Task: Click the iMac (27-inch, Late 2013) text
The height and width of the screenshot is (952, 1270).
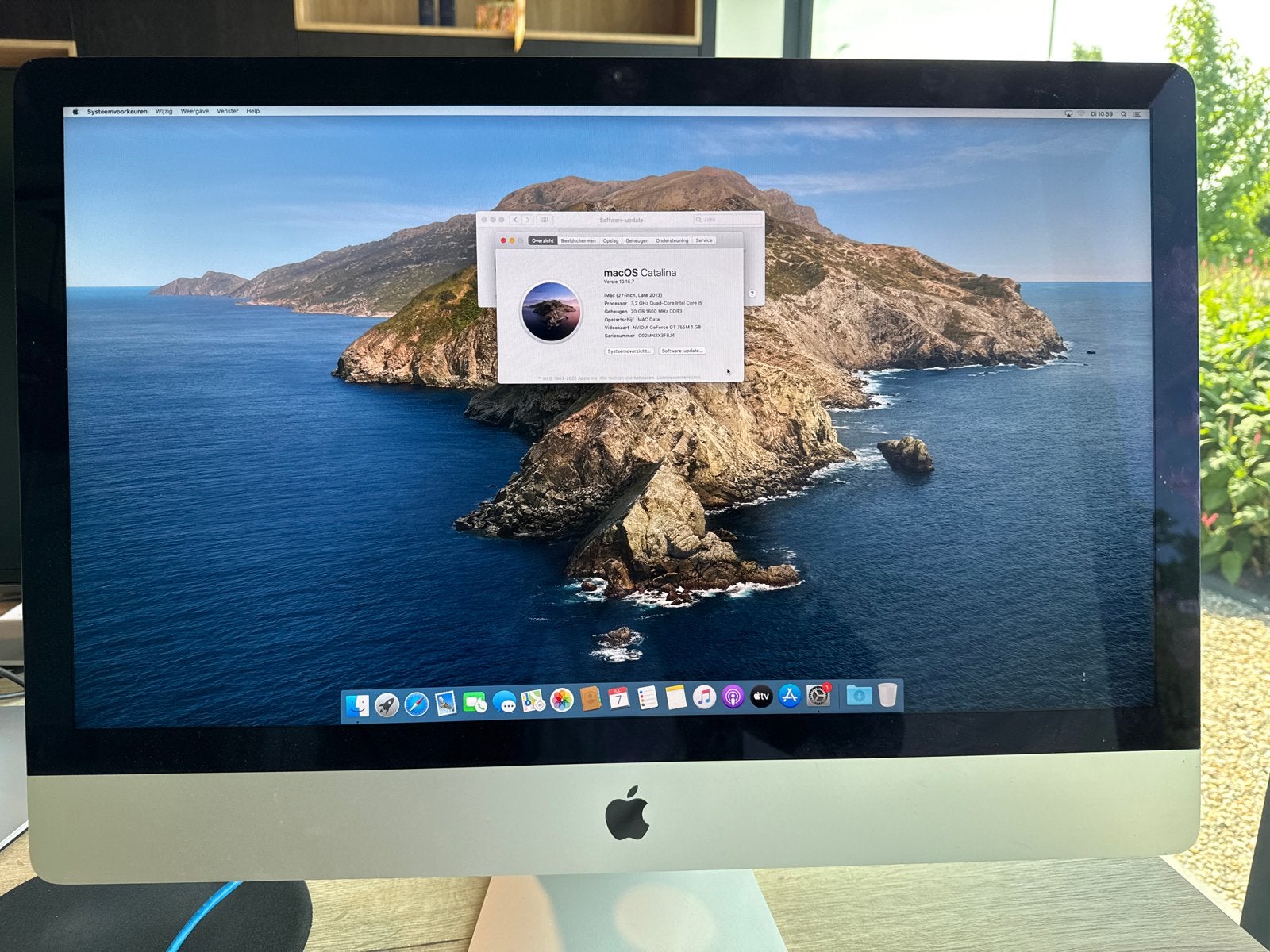Action: pos(633,295)
